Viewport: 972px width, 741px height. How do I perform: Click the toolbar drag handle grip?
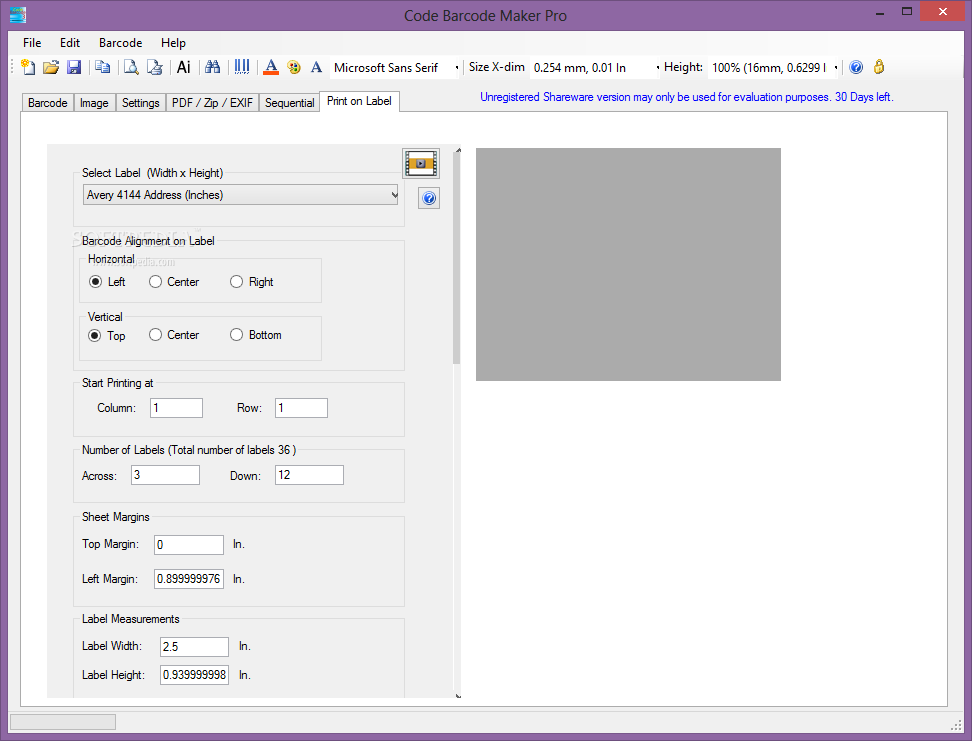12,67
